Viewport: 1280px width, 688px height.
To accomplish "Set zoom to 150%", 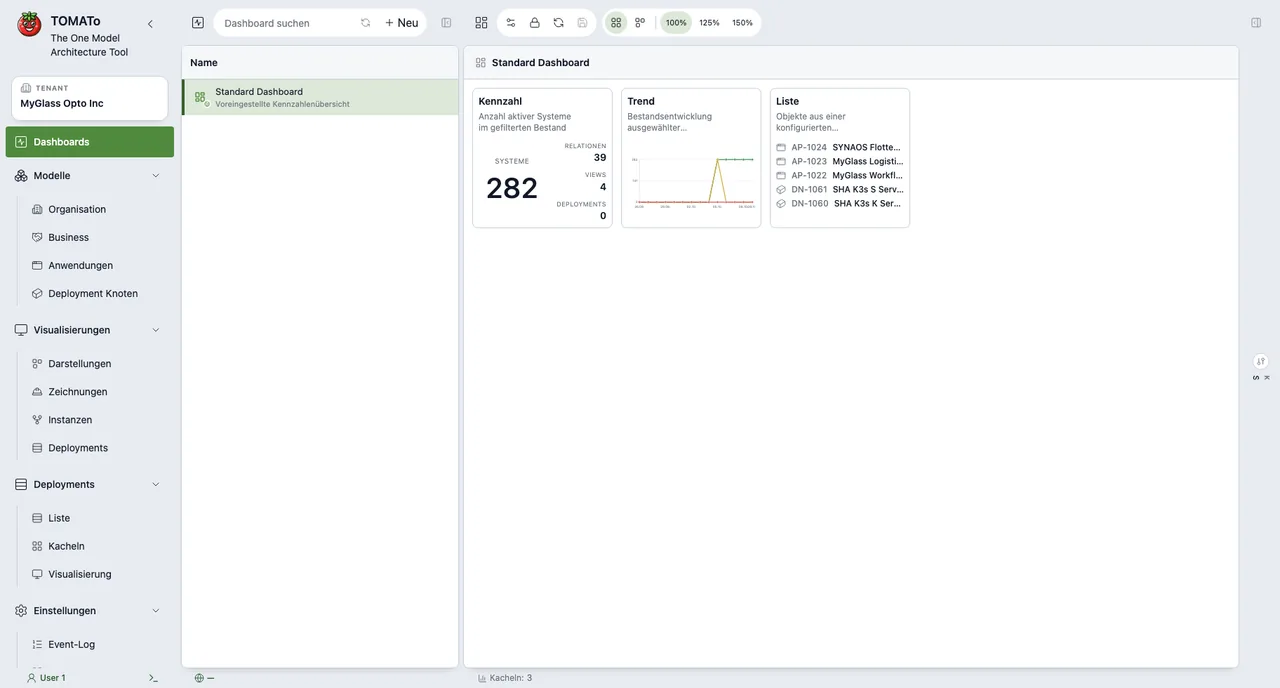I will 742,22.
